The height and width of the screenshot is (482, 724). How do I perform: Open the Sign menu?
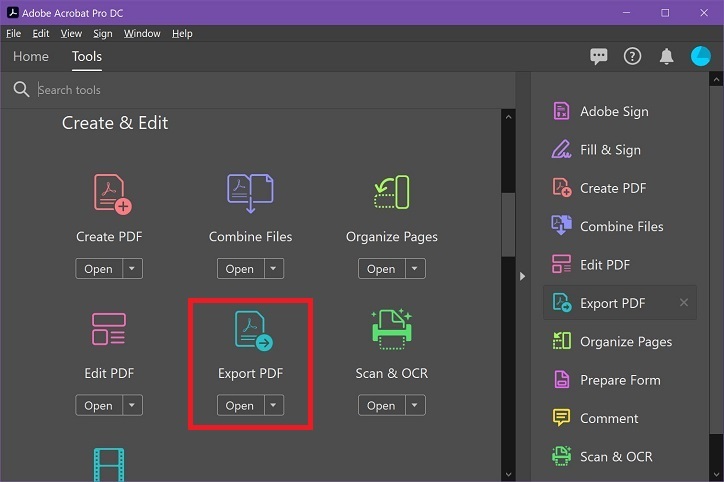tap(103, 34)
